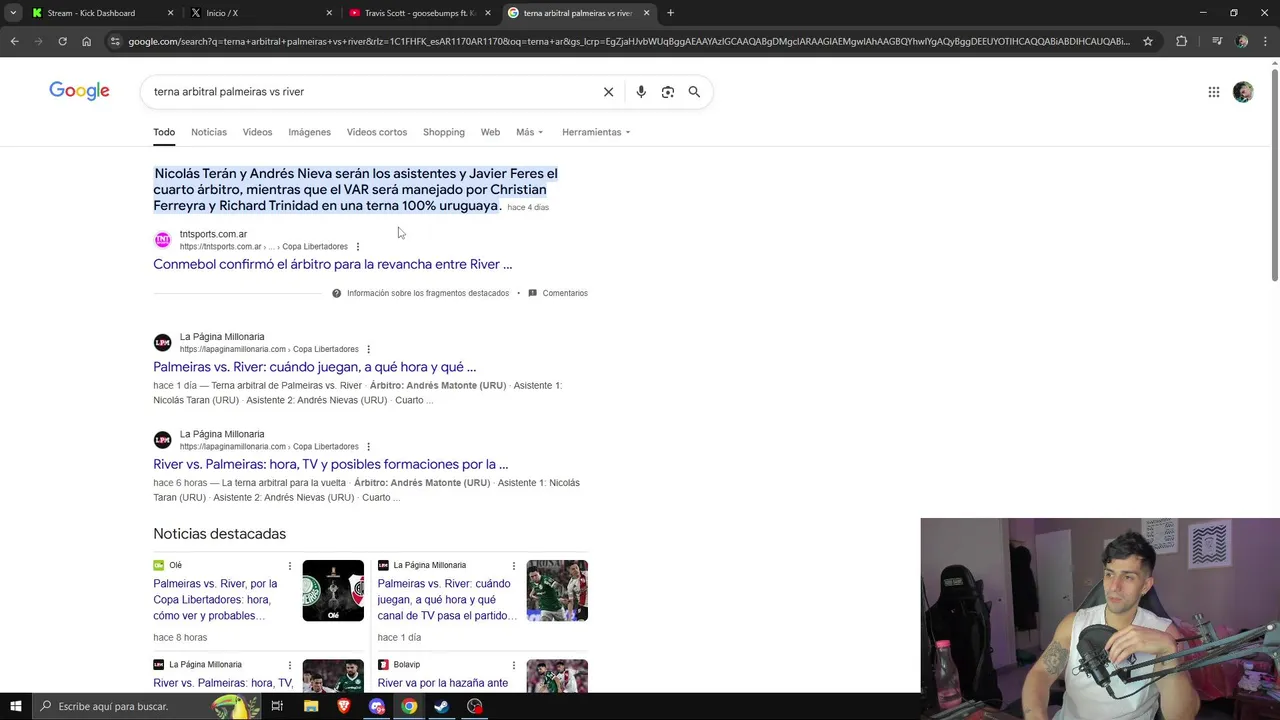
Task: Select the Videos cortos filter
Action: [x=377, y=132]
